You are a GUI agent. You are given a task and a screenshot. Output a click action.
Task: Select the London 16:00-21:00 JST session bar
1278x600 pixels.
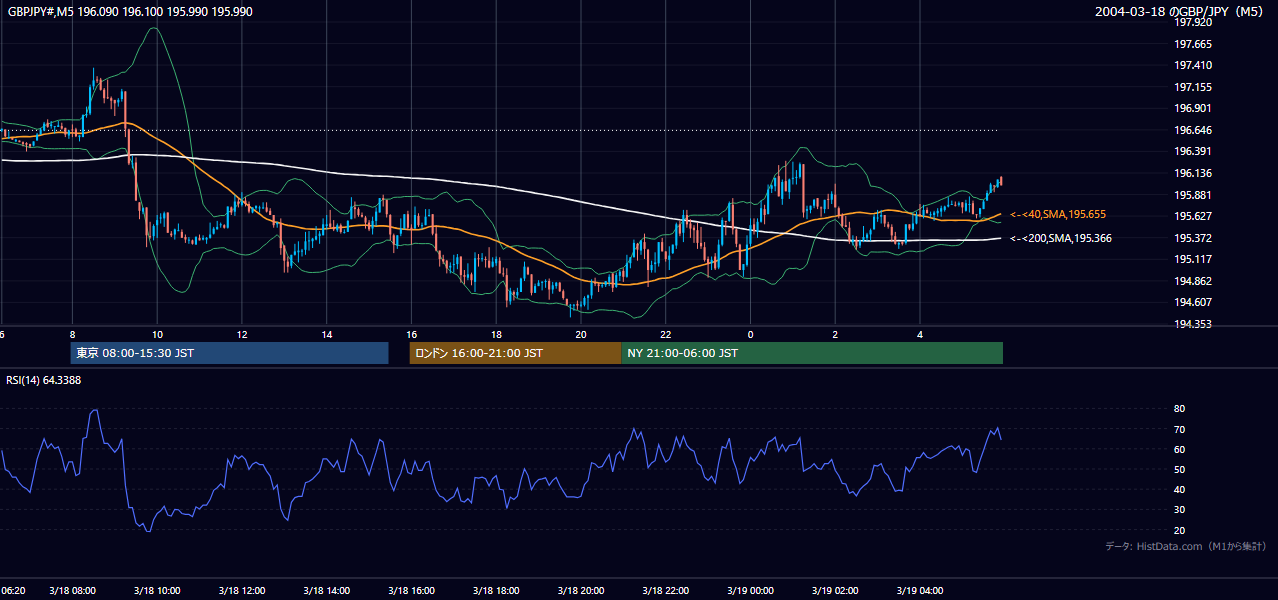515,353
